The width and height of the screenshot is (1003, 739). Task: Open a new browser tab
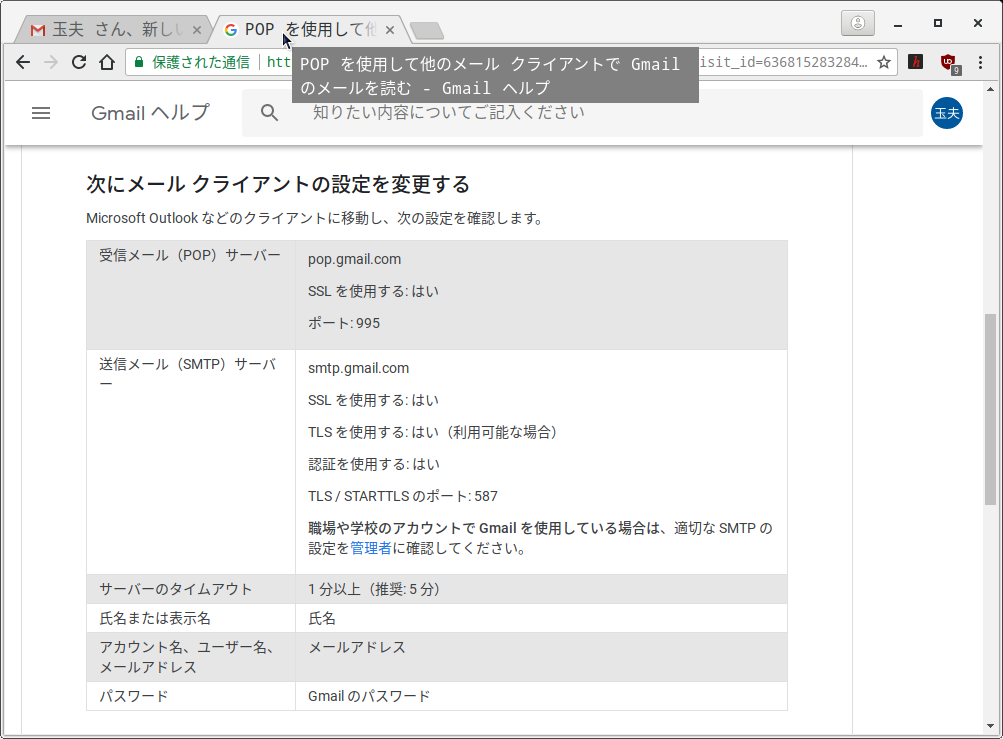427,30
